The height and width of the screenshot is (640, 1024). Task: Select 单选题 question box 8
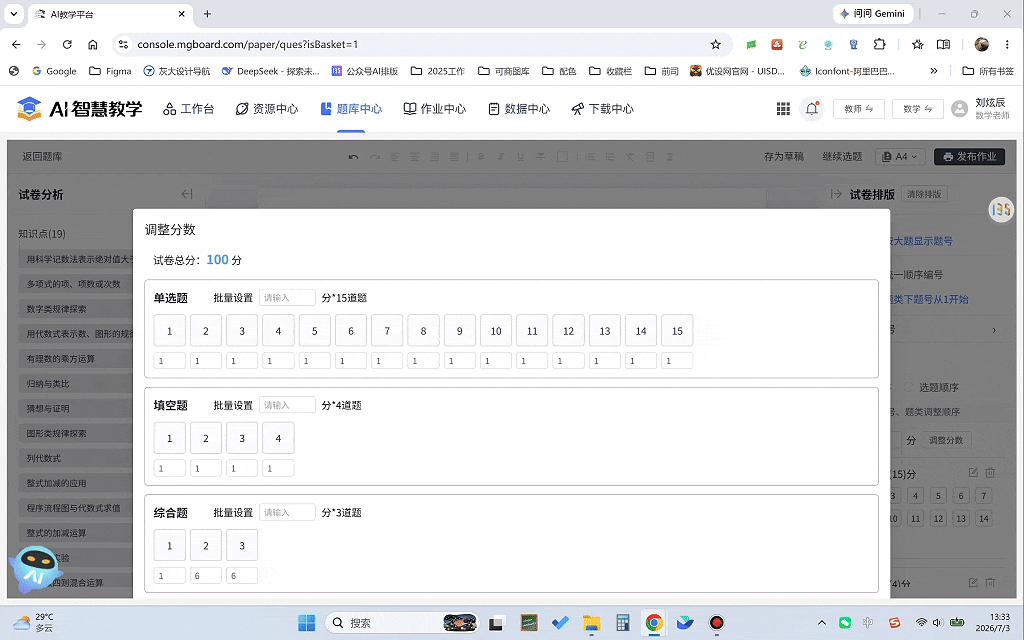[x=423, y=330]
